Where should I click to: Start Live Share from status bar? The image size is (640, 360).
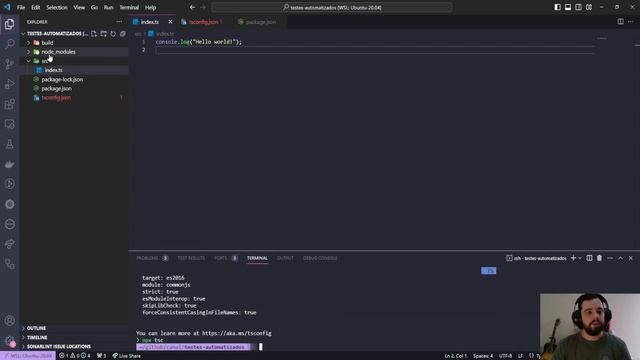click(x=127, y=356)
